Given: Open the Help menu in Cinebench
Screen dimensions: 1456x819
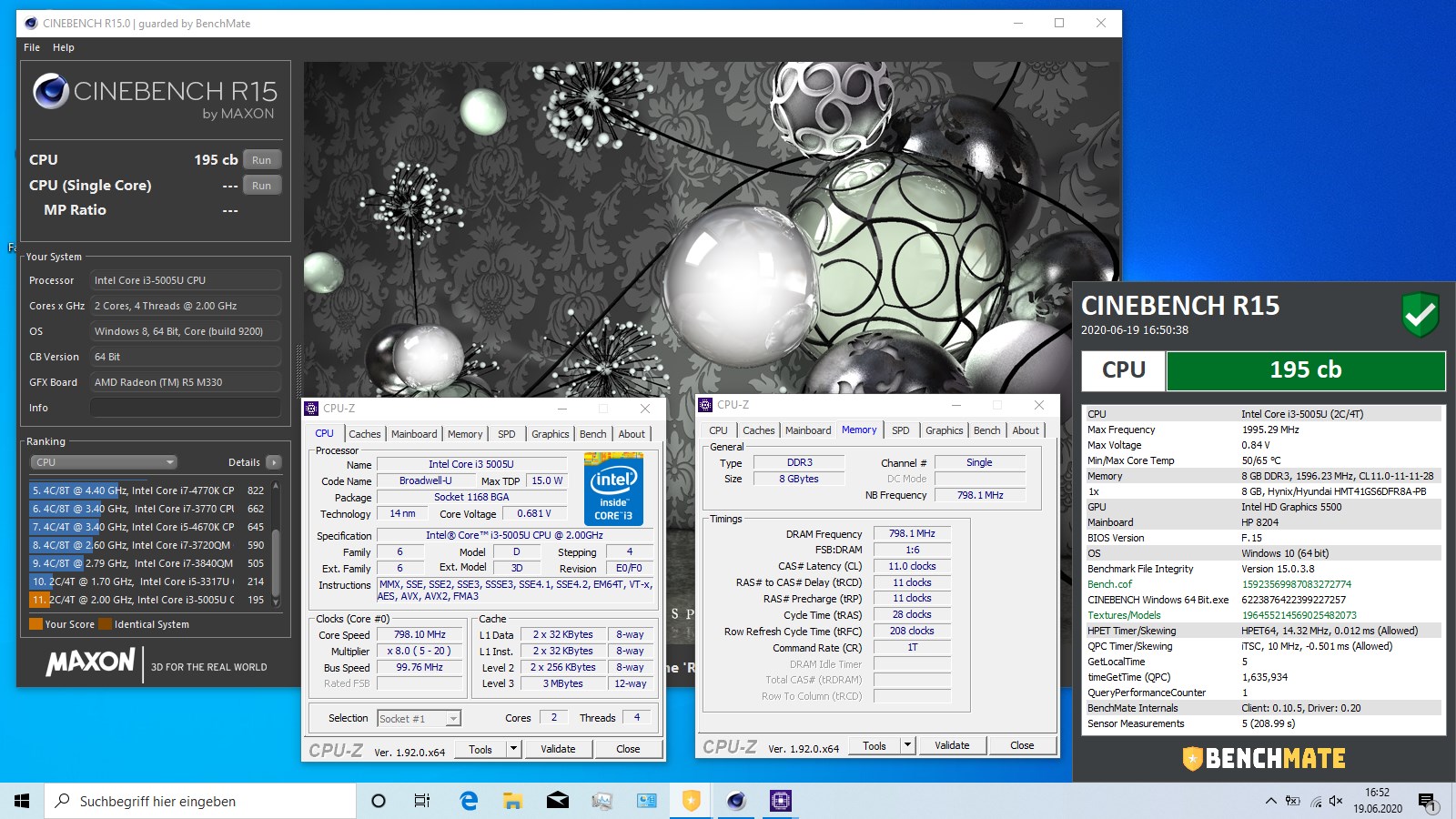Looking at the screenshot, I should (x=64, y=47).
